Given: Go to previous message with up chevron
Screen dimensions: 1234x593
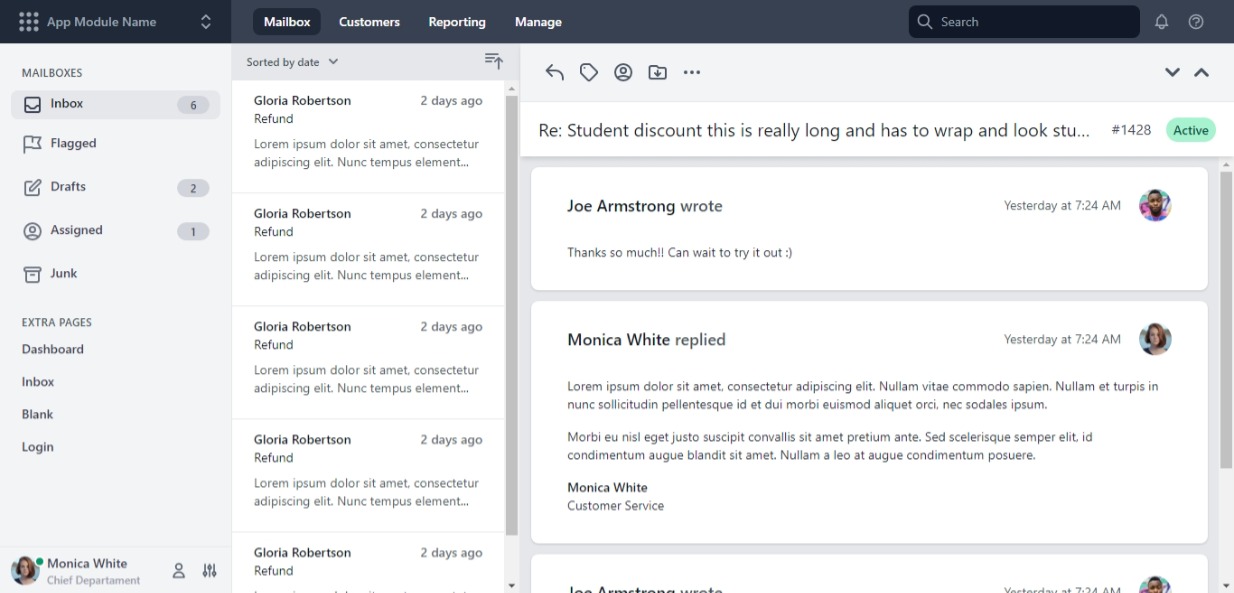Looking at the screenshot, I should 1202,72.
